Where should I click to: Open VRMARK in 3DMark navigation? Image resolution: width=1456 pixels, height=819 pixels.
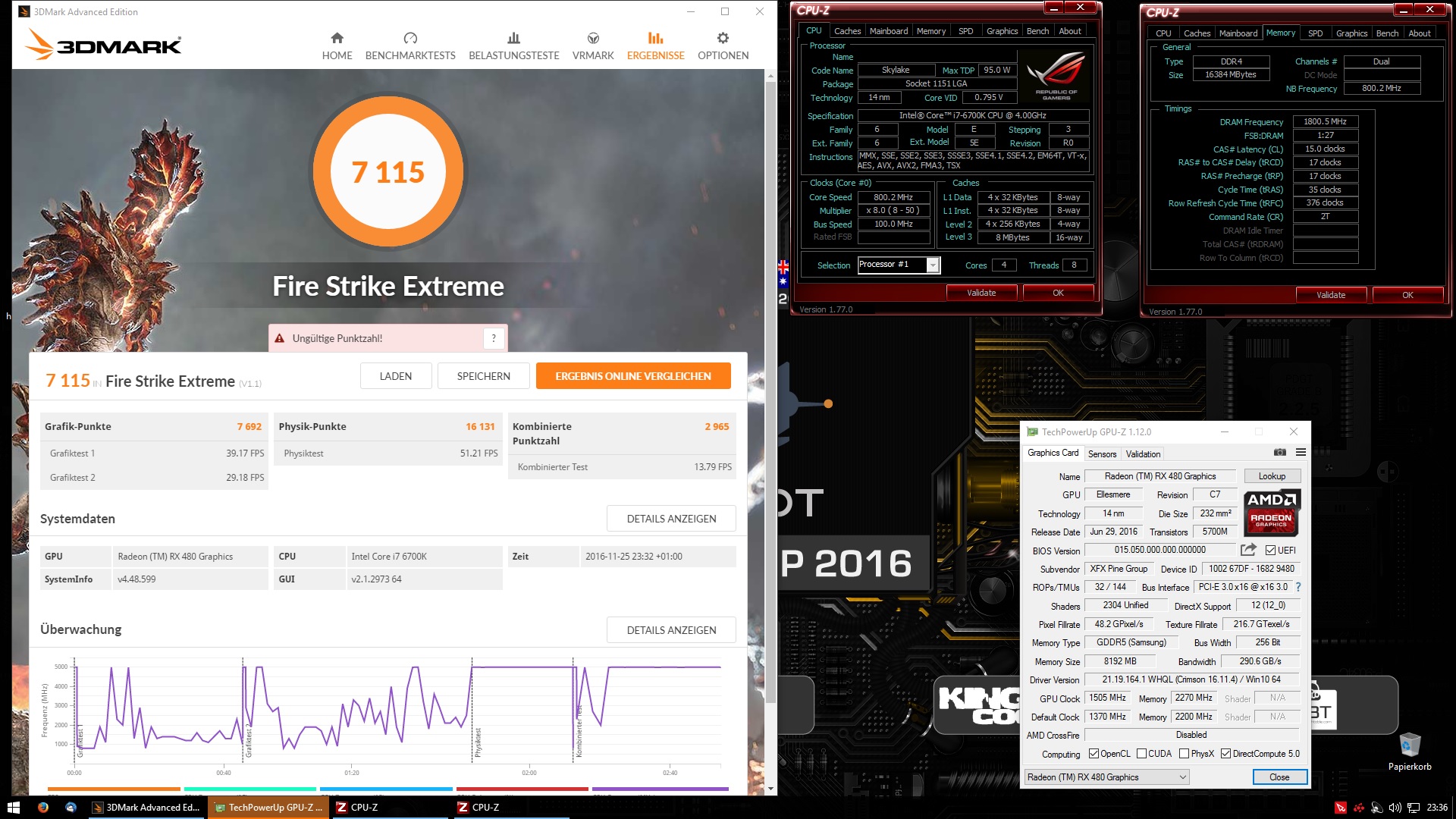click(x=593, y=46)
